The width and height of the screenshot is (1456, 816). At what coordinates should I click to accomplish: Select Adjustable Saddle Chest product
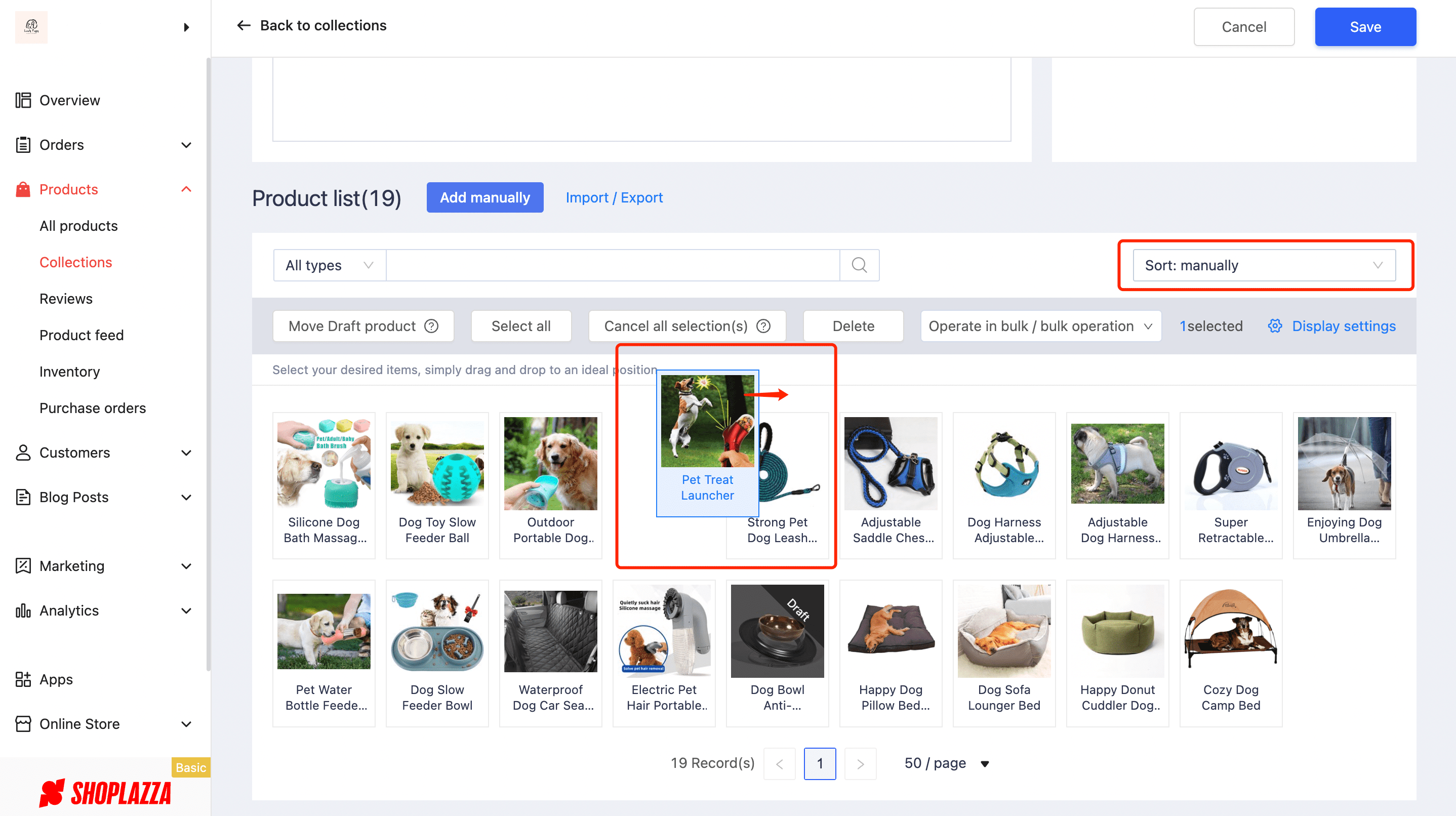click(x=891, y=485)
